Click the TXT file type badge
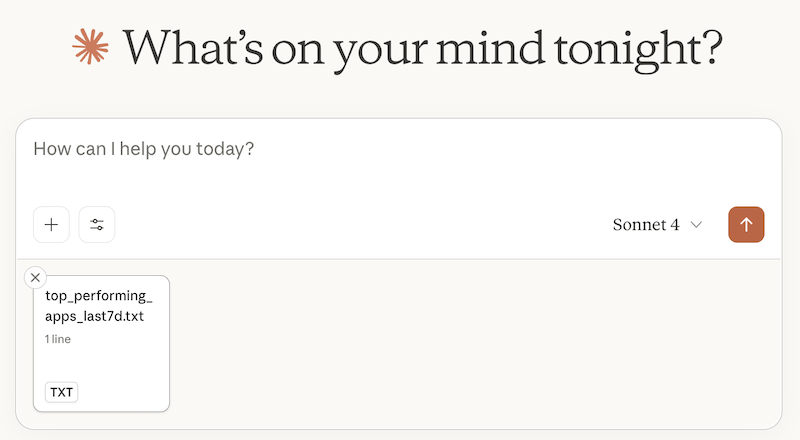The height and width of the screenshot is (440, 800). pos(61,392)
